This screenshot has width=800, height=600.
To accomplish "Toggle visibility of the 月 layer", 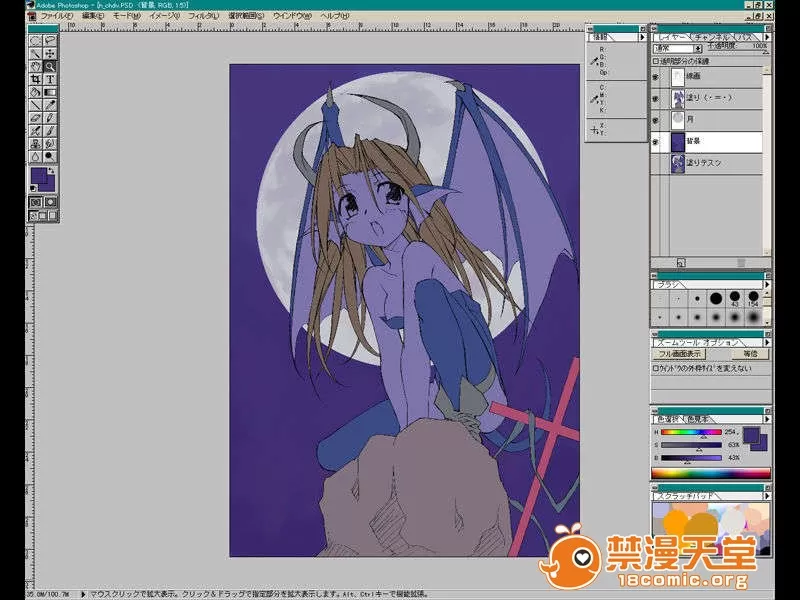I will point(656,119).
